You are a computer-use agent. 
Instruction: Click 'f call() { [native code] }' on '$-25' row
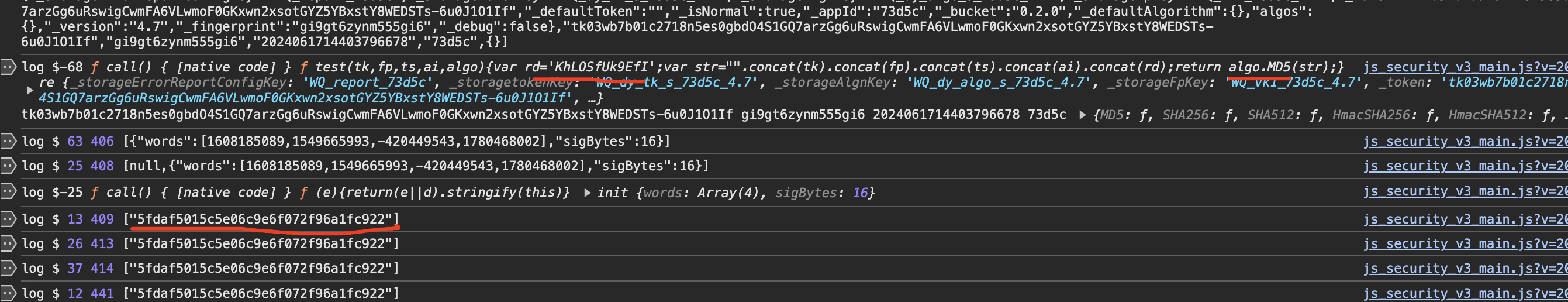[x=192, y=193]
